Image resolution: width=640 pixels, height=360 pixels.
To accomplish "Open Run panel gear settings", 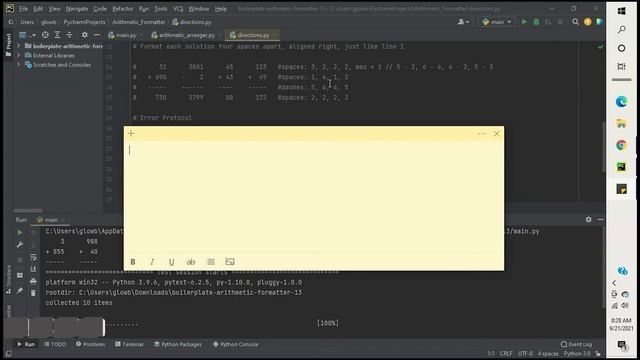I will (x=588, y=220).
